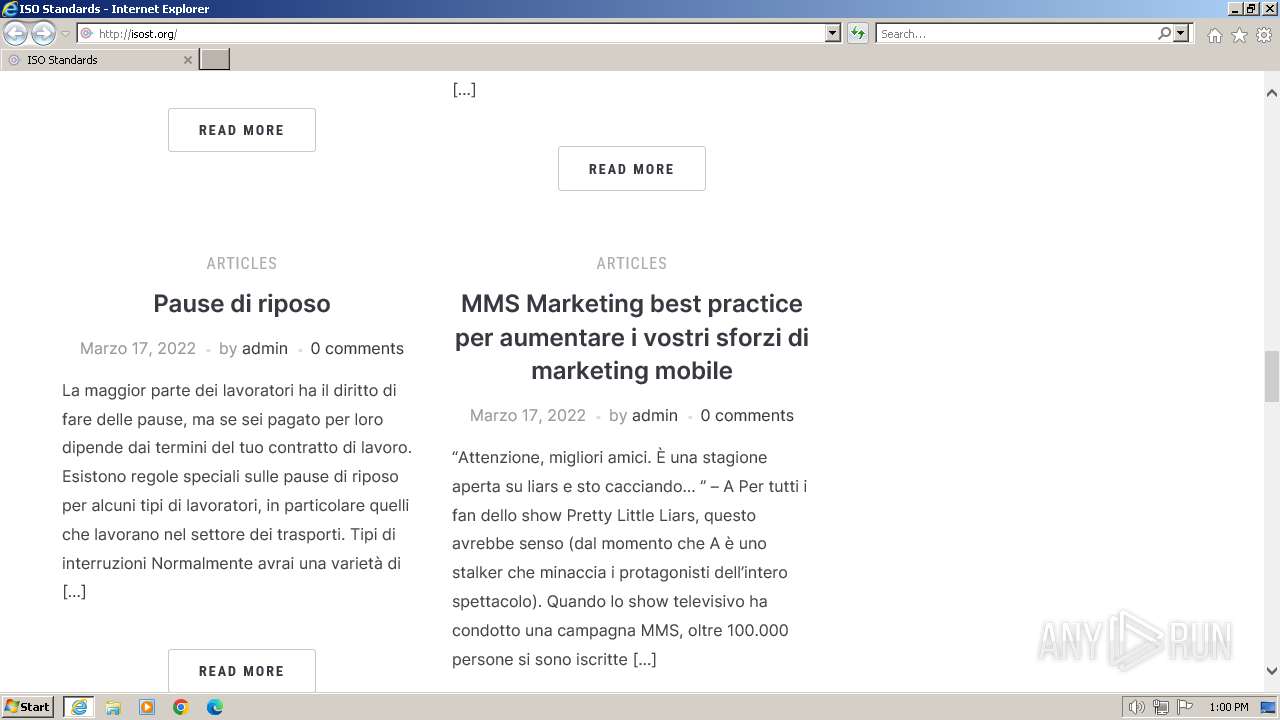This screenshot has height=720, width=1280.
Task: Switch to Internet Explorer in the taskbar
Action: (79, 707)
